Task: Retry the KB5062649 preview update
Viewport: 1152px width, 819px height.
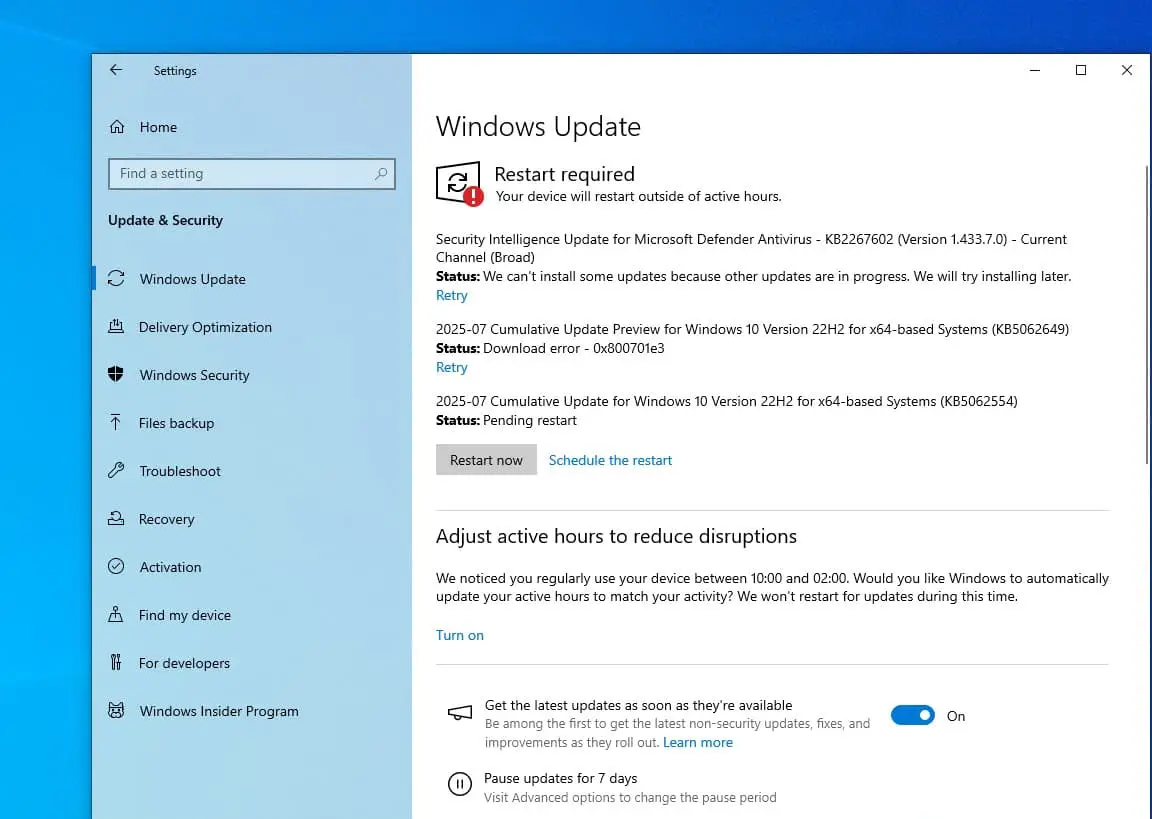Action: click(451, 367)
